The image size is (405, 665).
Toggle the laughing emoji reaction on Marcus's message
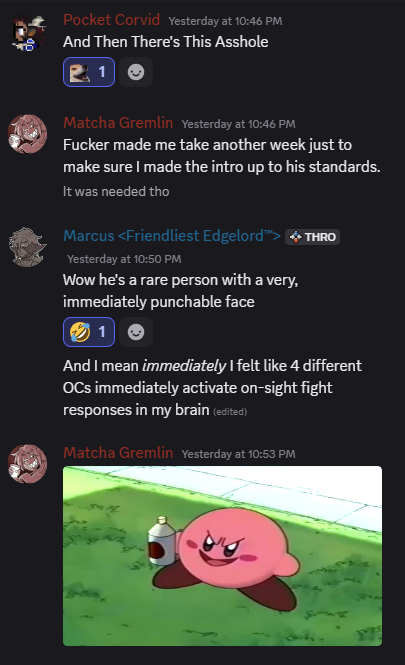pos(89,332)
